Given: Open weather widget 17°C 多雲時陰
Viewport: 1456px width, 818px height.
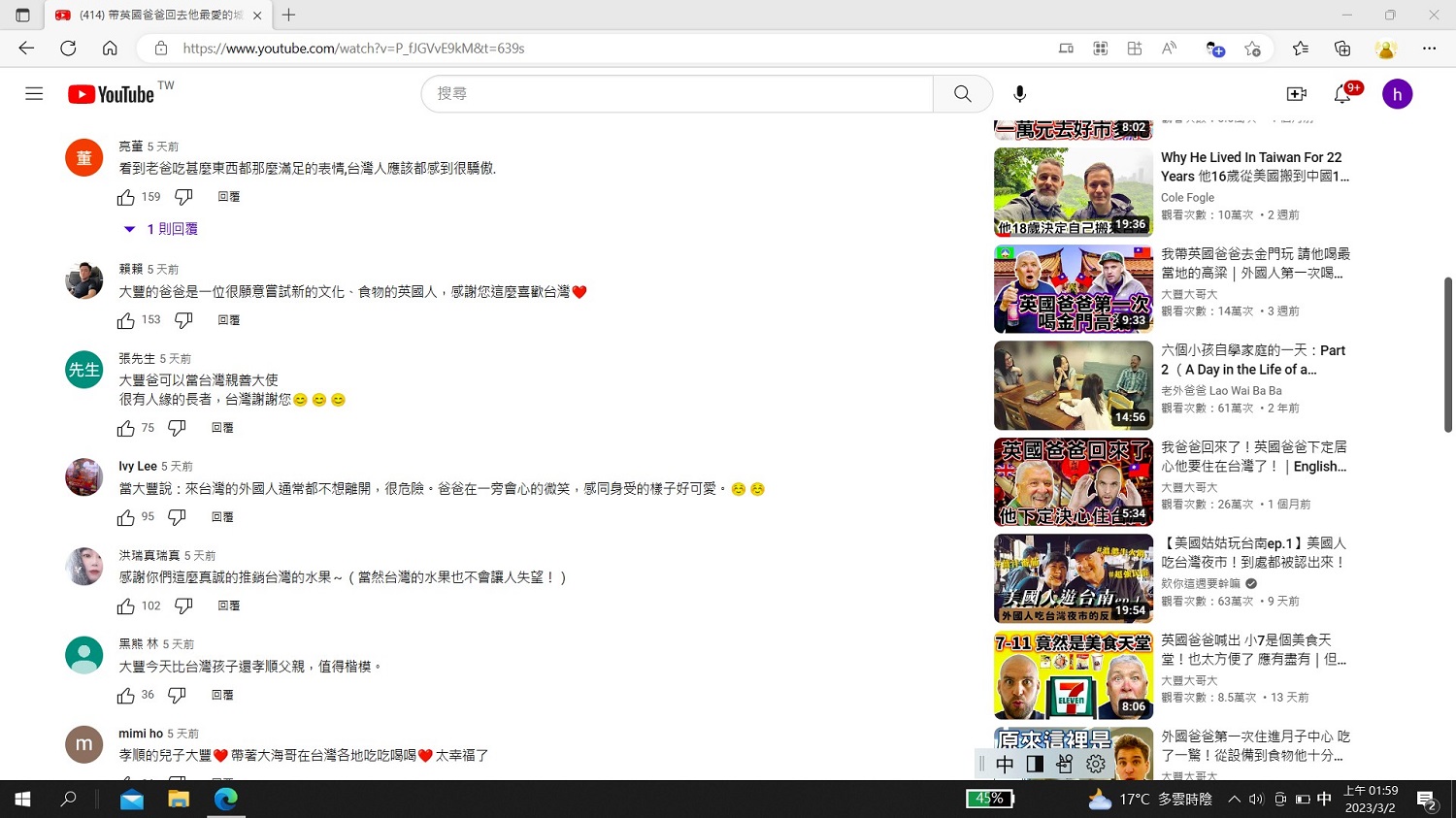Looking at the screenshot, I should [x=1150, y=799].
